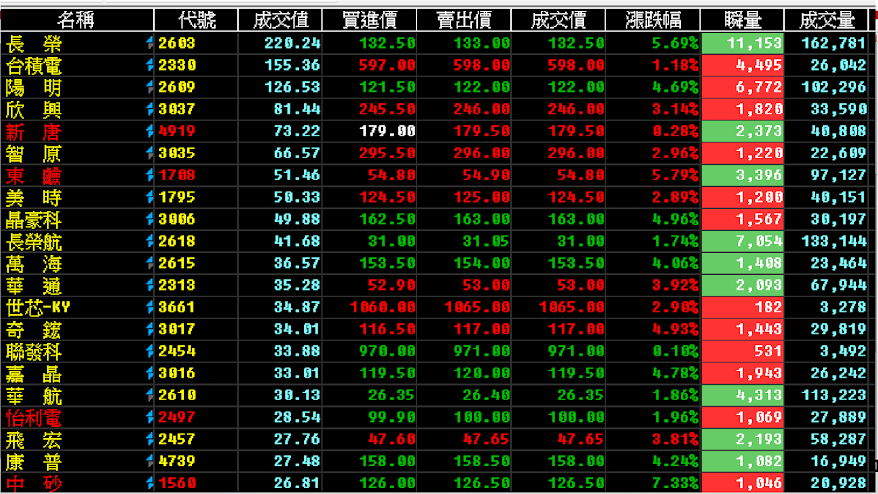Click the lightning icon beside 台積電
Image resolution: width=878 pixels, height=494 pixels.
click(x=150, y=65)
